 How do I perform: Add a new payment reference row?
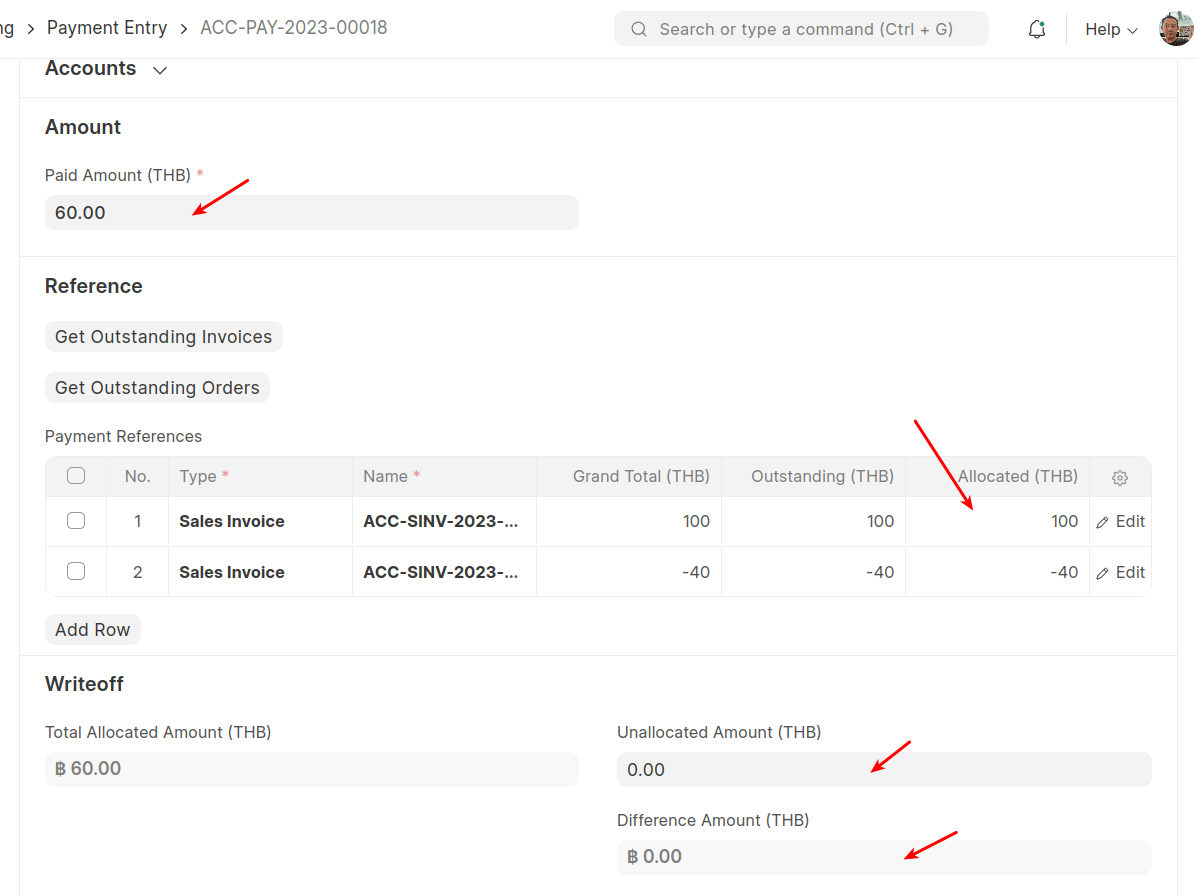(92, 629)
